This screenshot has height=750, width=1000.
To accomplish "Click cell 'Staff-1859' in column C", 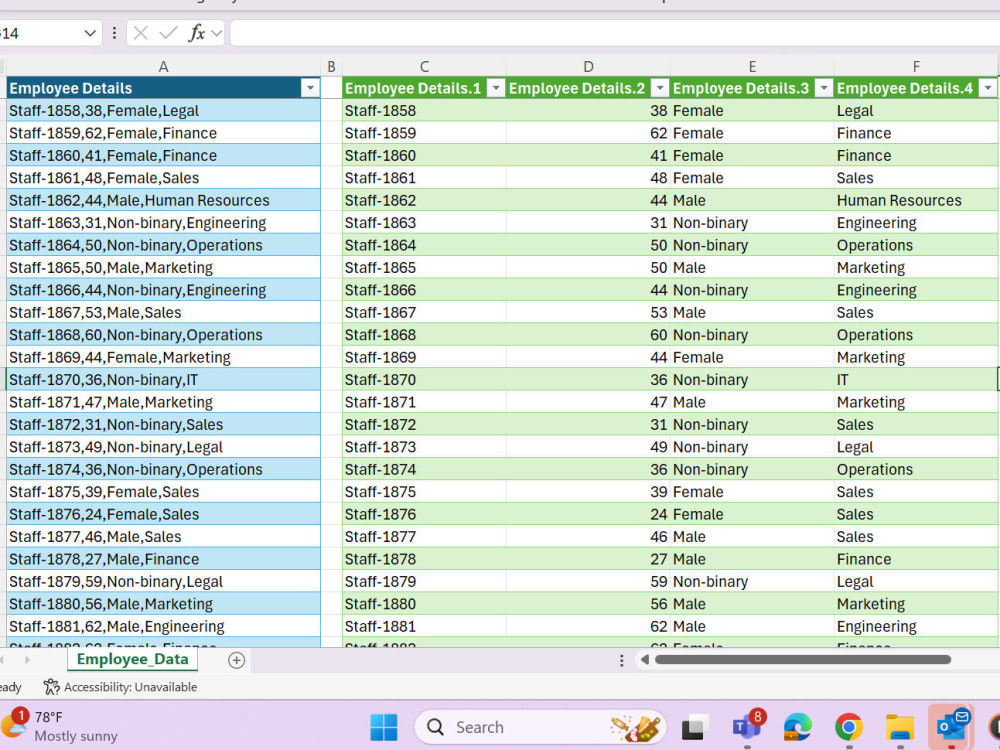I will tap(424, 133).
